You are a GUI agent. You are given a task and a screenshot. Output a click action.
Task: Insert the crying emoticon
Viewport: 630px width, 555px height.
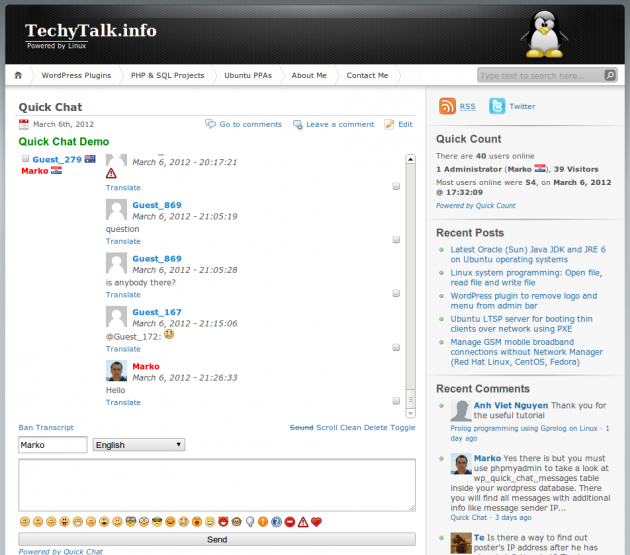(x=184, y=522)
